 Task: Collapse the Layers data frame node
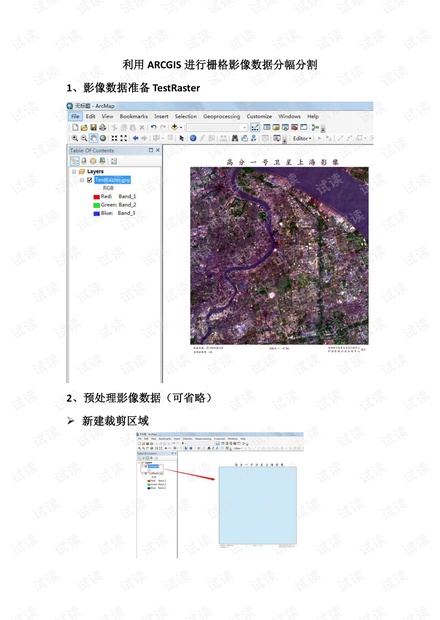point(74,172)
